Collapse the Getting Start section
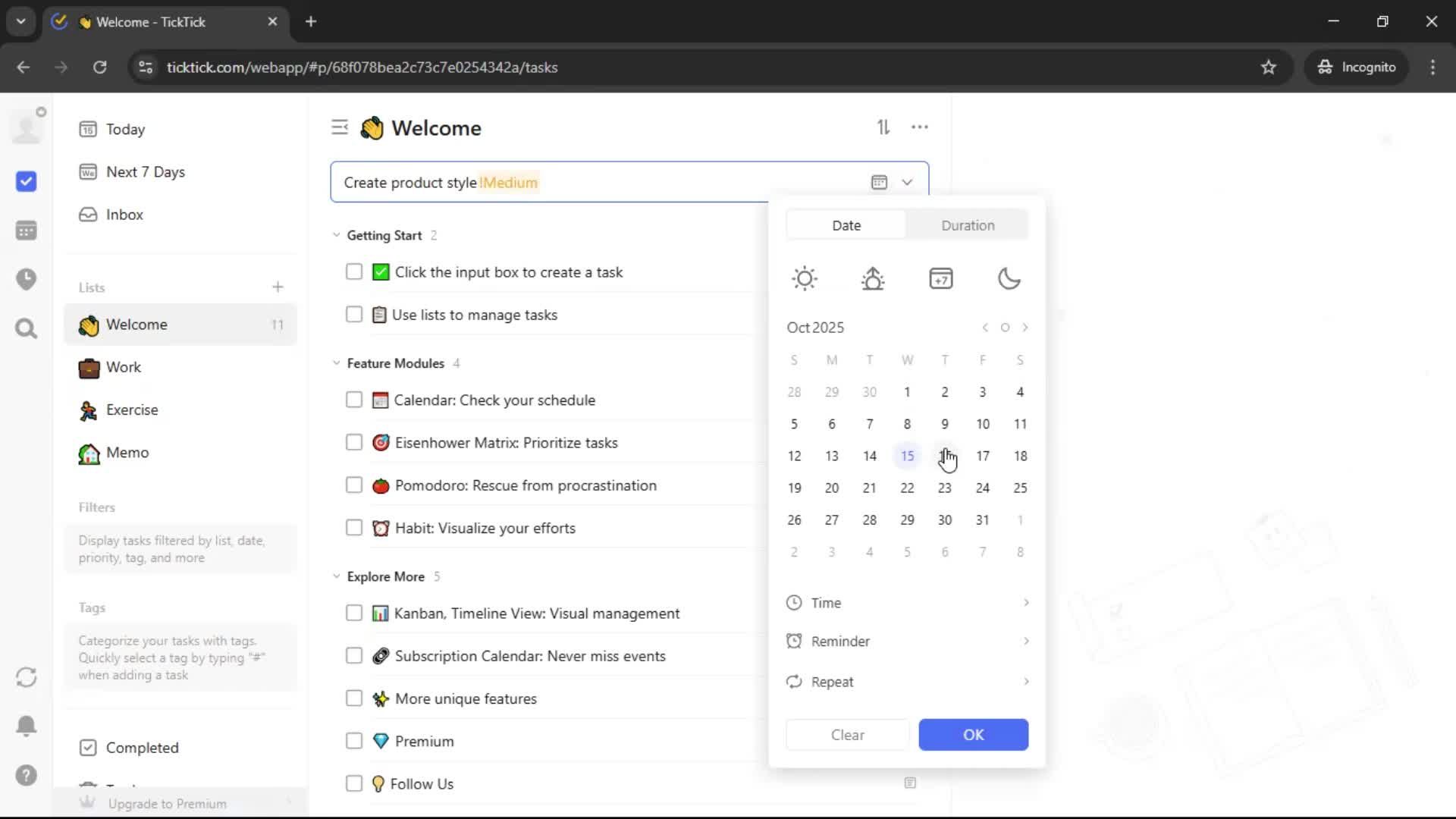This screenshot has height=819, width=1456. tap(337, 235)
